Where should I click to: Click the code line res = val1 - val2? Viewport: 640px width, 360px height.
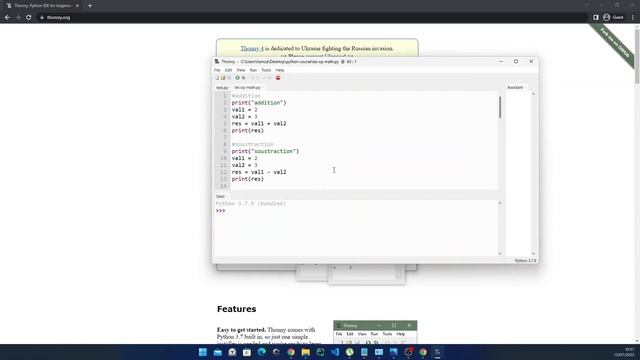click(x=259, y=172)
